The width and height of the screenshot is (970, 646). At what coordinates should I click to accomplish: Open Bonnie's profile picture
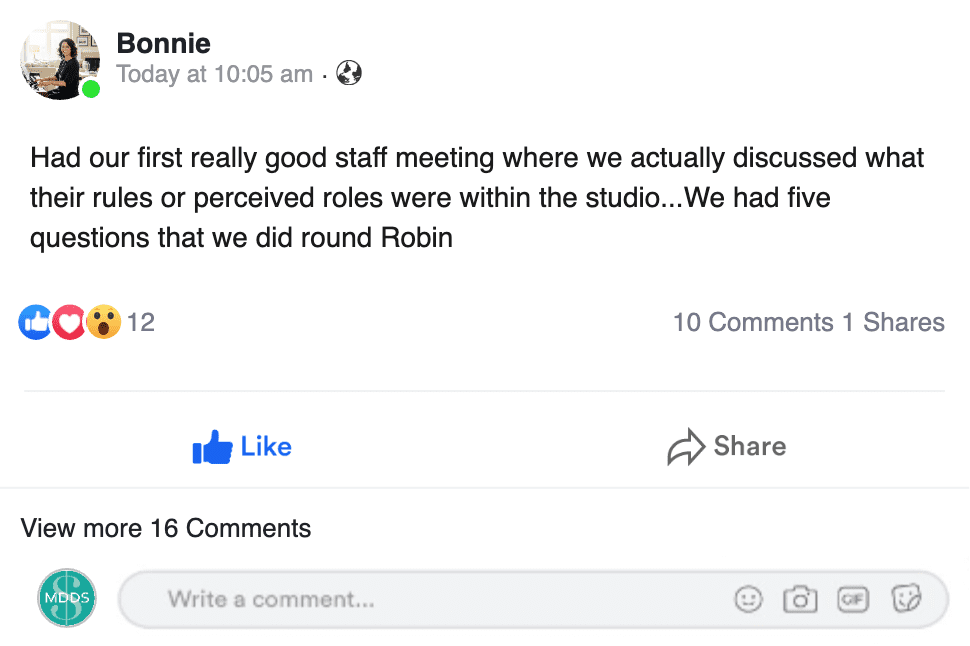60,60
